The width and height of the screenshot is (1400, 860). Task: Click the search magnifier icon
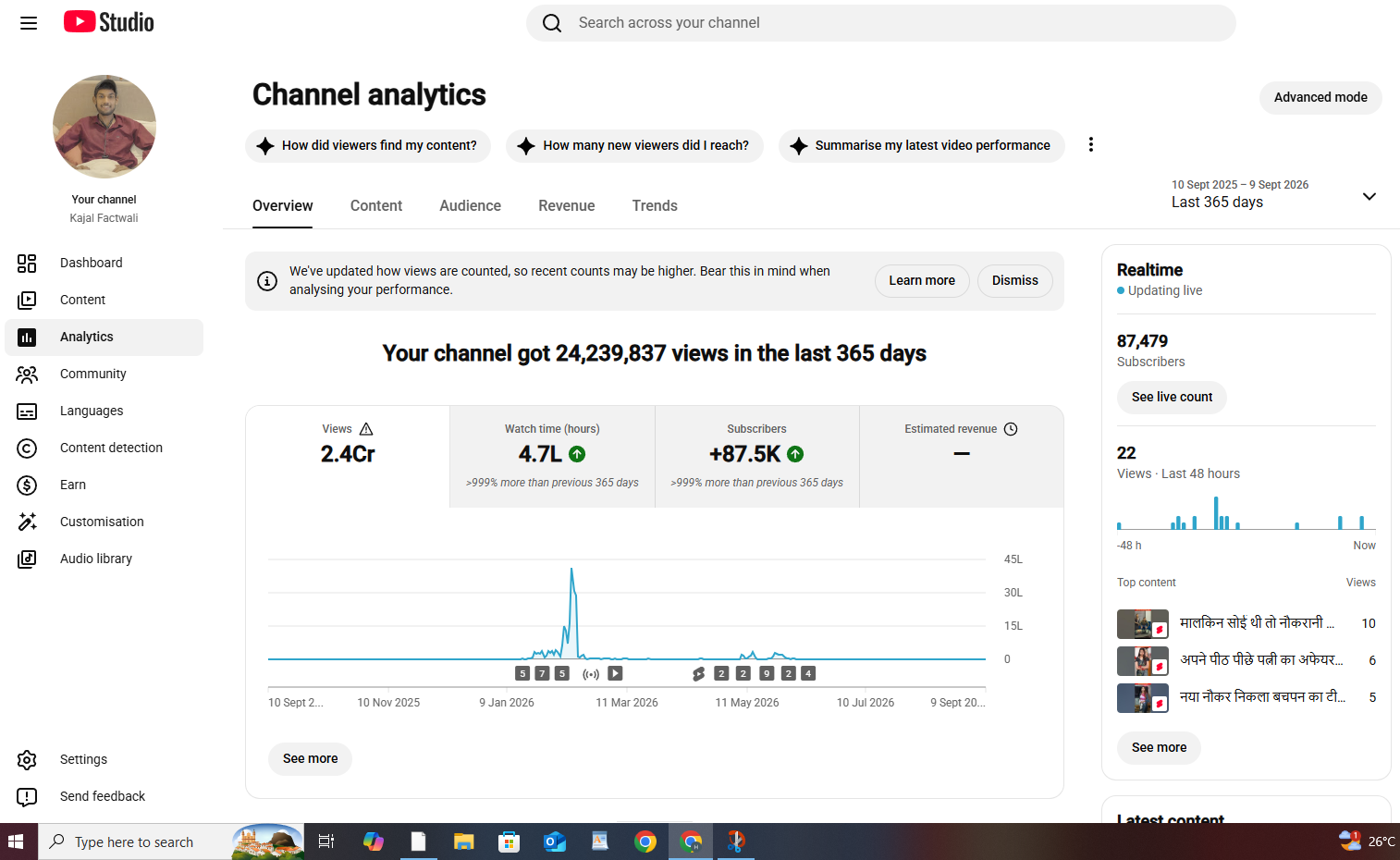pos(552,23)
